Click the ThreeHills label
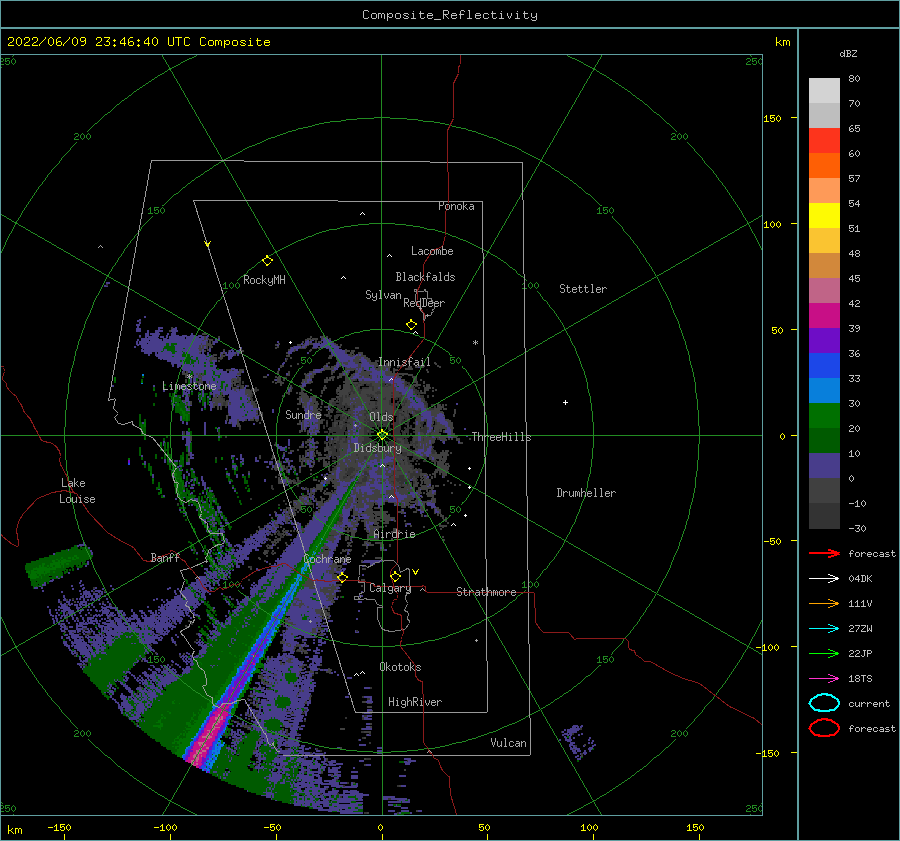 [x=502, y=437]
